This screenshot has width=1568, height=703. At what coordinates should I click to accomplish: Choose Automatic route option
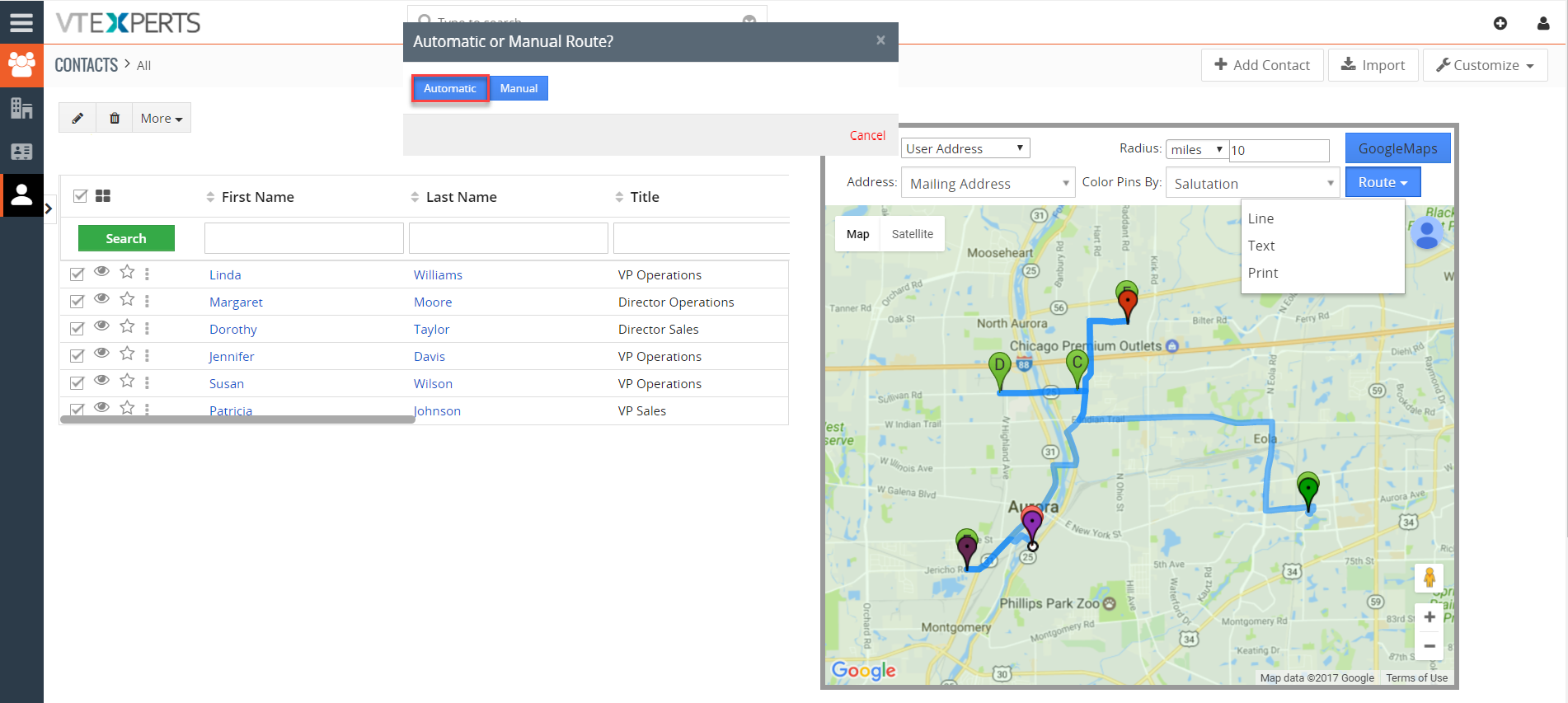click(450, 88)
